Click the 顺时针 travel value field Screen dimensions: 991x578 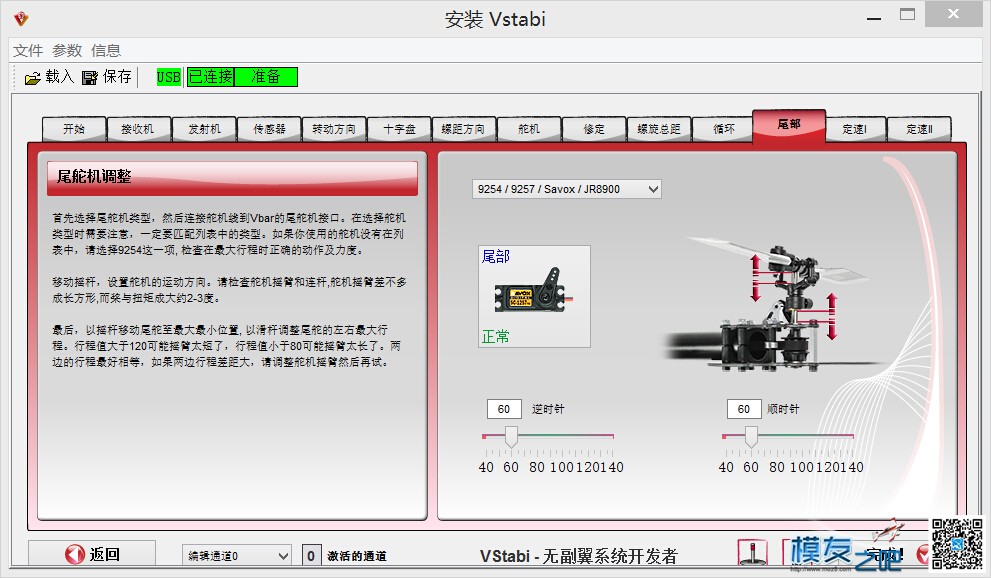click(744, 409)
